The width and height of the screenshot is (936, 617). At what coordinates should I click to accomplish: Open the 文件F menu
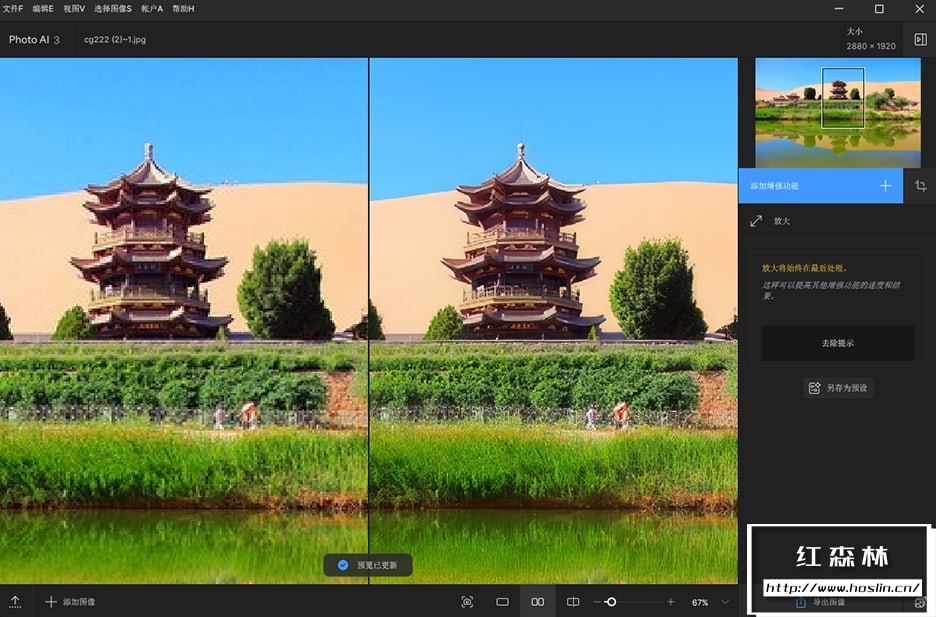[x=12, y=8]
